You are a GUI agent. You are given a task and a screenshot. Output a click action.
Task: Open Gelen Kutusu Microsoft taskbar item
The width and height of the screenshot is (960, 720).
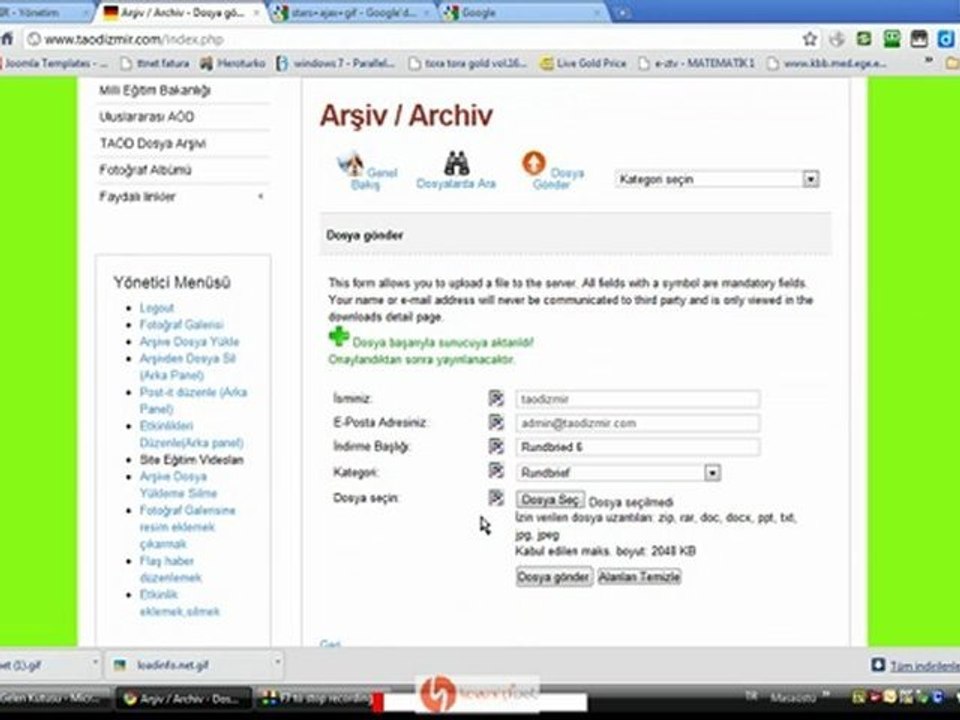coord(54,698)
